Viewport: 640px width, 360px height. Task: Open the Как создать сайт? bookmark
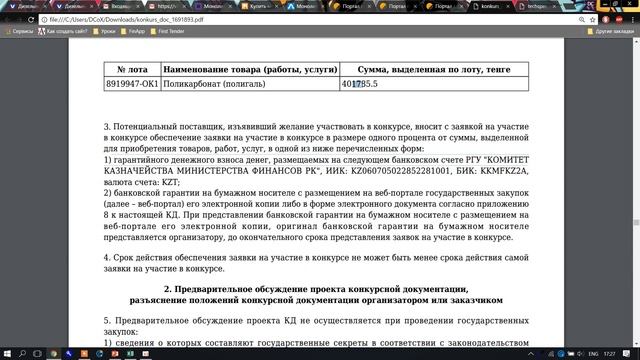(63, 31)
